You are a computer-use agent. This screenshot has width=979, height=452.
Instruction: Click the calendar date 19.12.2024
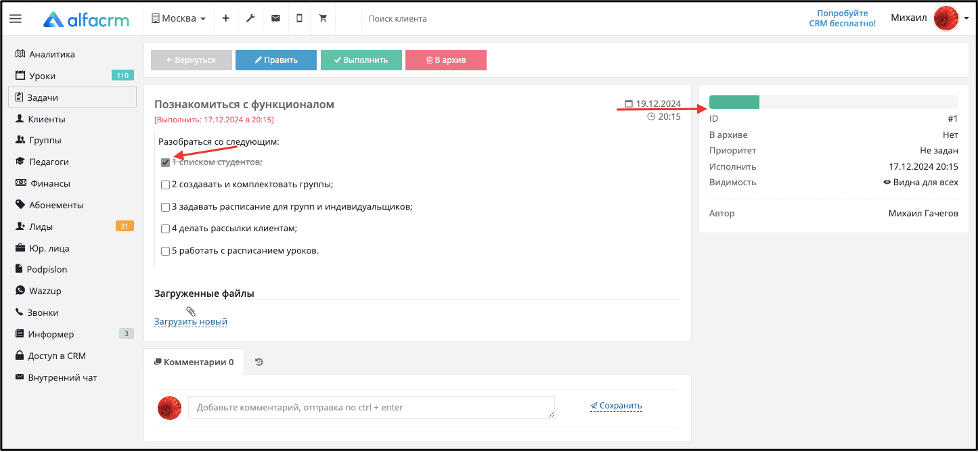click(653, 104)
